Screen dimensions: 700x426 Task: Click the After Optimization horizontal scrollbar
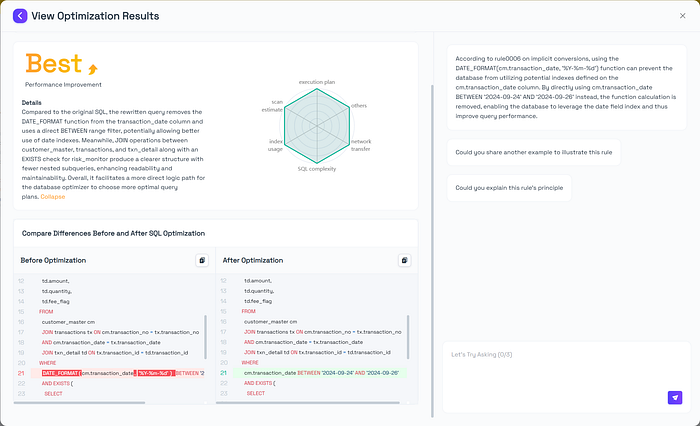coord(308,403)
